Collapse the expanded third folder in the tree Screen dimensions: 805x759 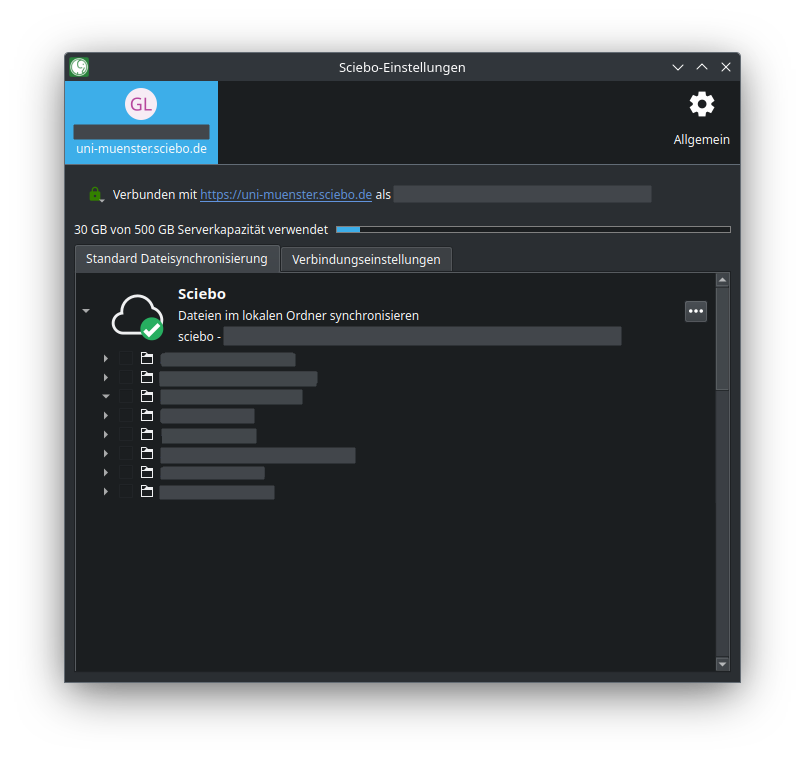[x=106, y=397]
